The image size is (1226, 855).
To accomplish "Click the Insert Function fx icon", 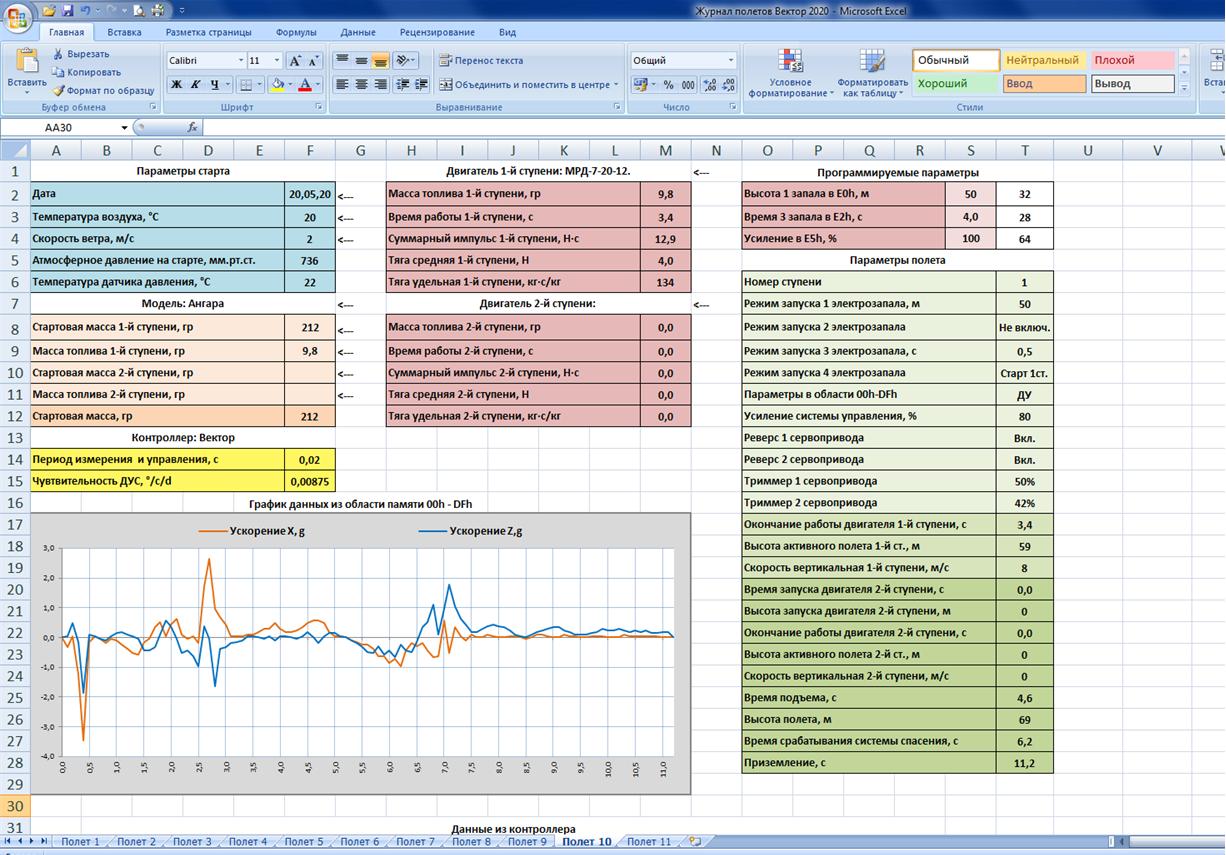I will pos(192,128).
